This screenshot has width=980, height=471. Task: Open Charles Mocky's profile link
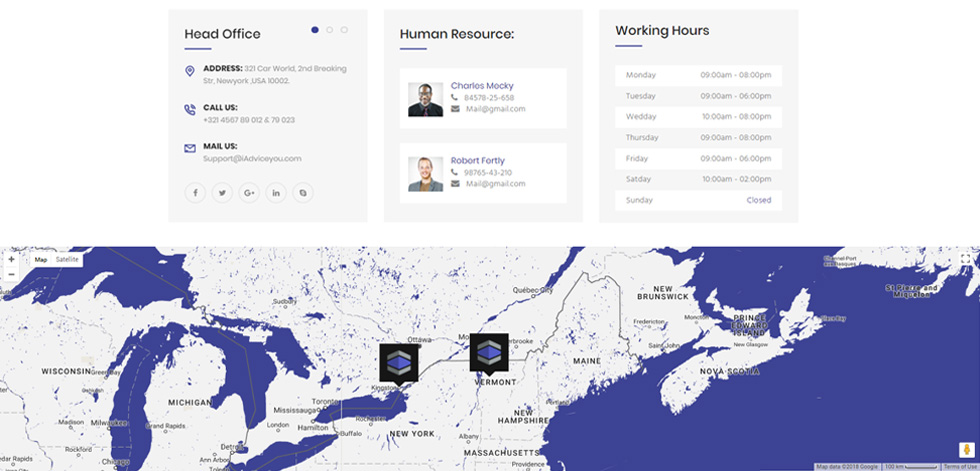[482, 86]
